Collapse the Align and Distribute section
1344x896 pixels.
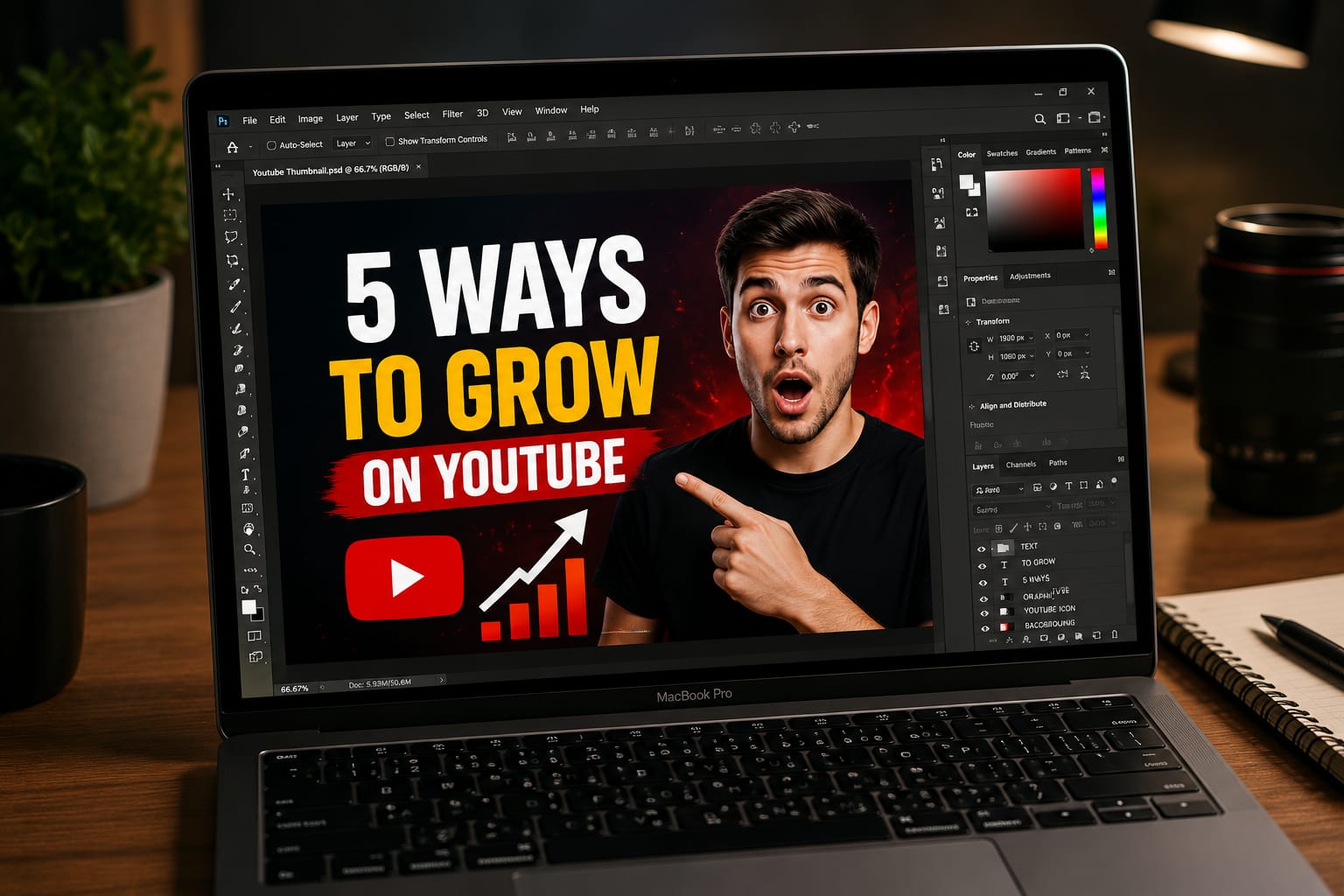[971, 406]
